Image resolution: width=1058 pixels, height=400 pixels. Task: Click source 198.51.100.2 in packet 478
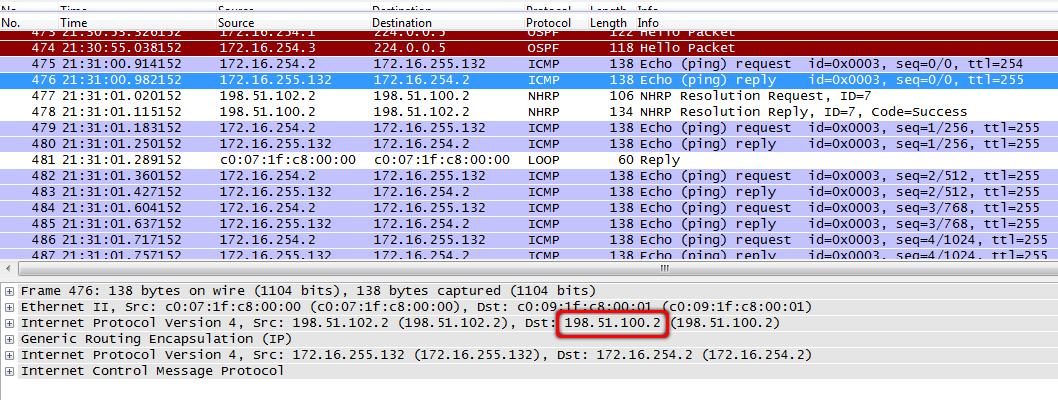click(x=267, y=112)
